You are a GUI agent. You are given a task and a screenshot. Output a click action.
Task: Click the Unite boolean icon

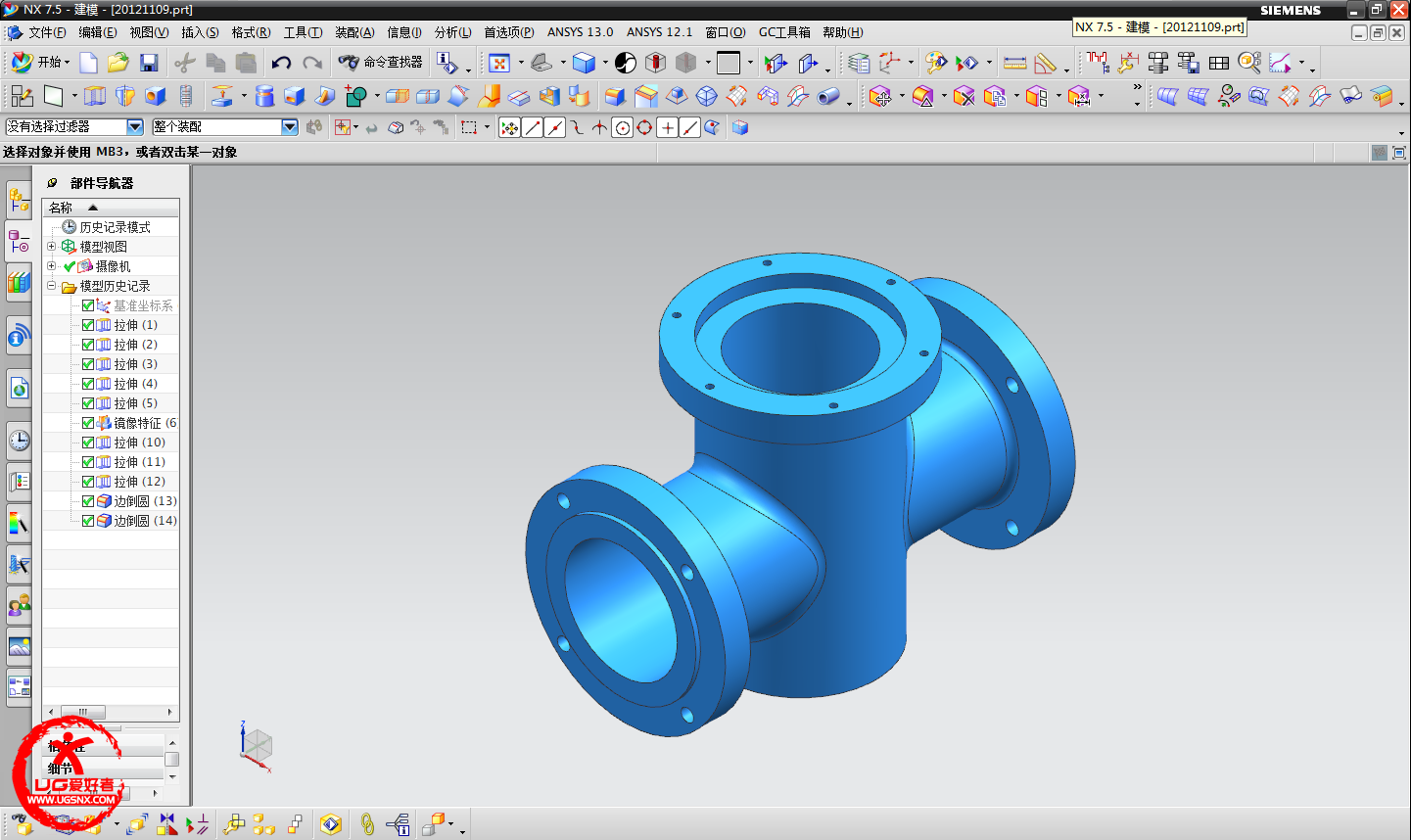355,96
